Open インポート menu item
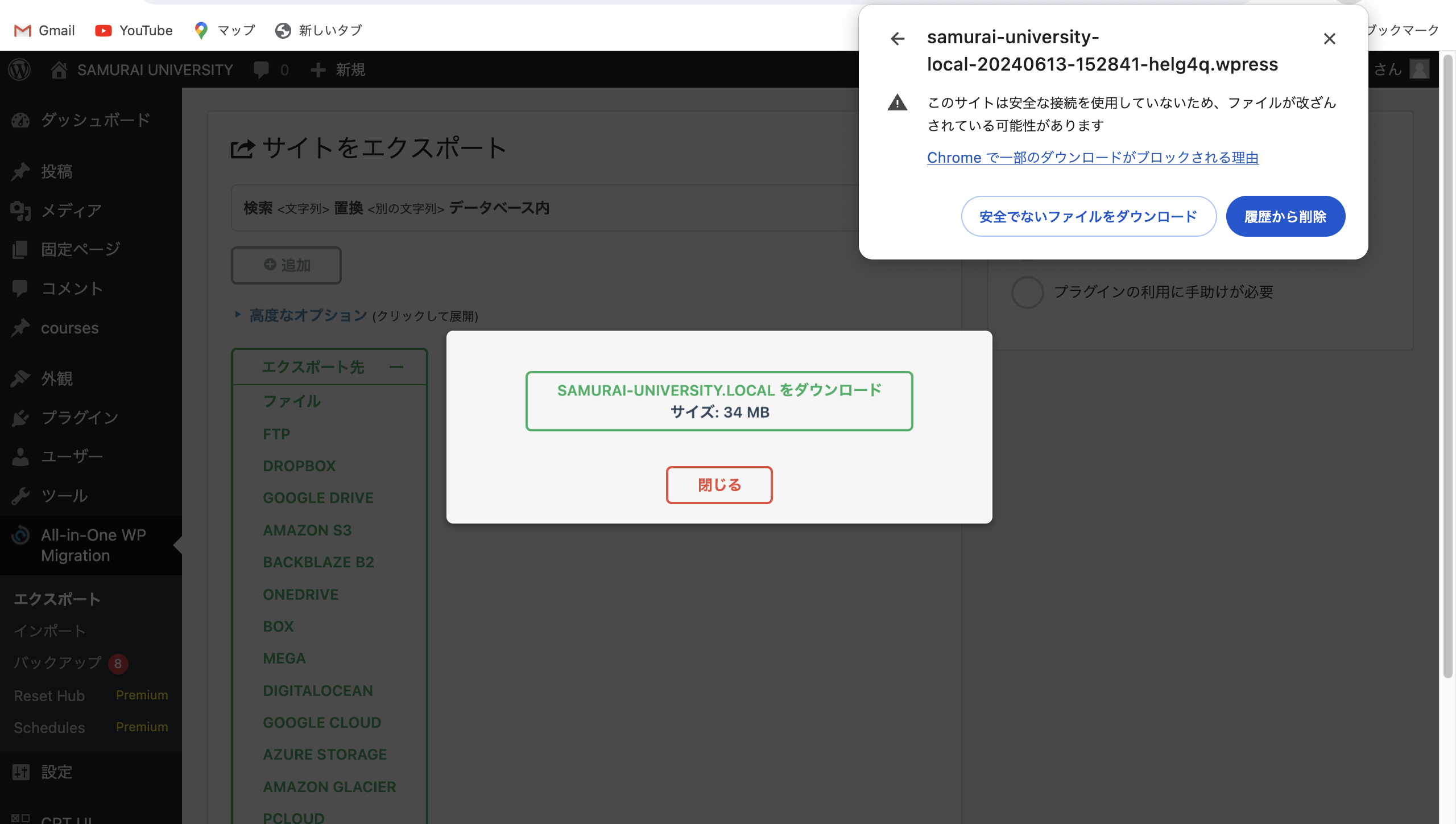The width and height of the screenshot is (1456, 824). pos(49,631)
